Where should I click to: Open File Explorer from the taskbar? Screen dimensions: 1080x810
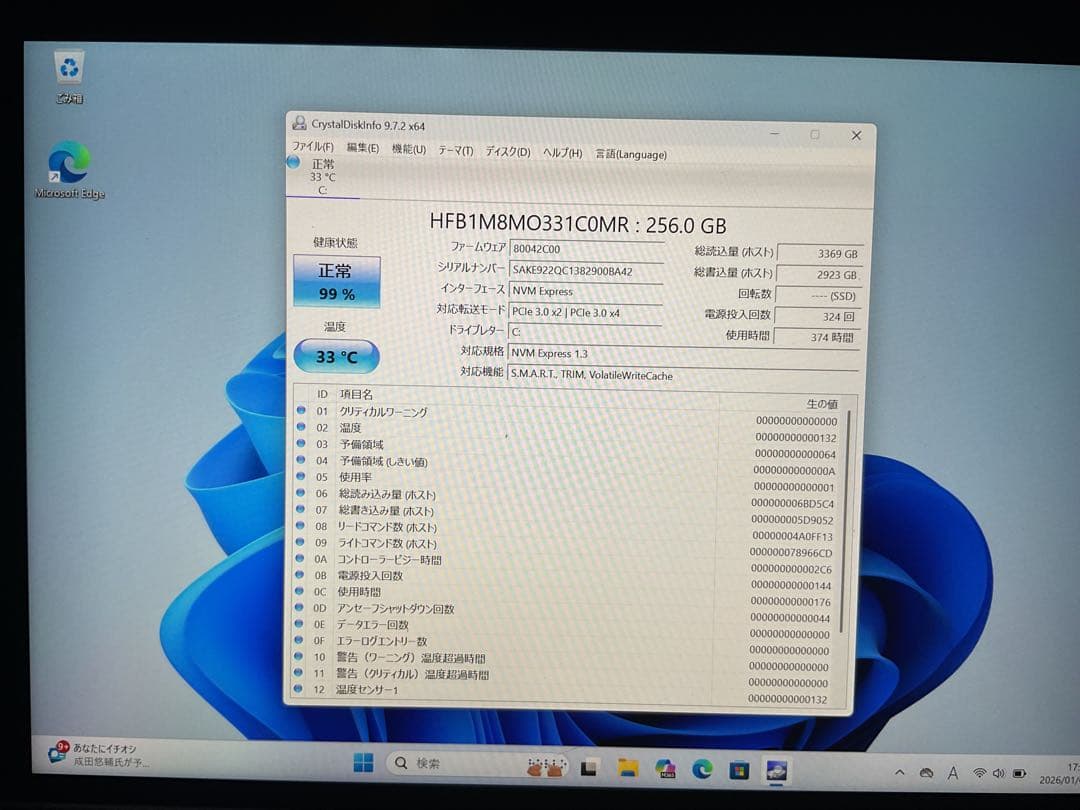(x=627, y=767)
